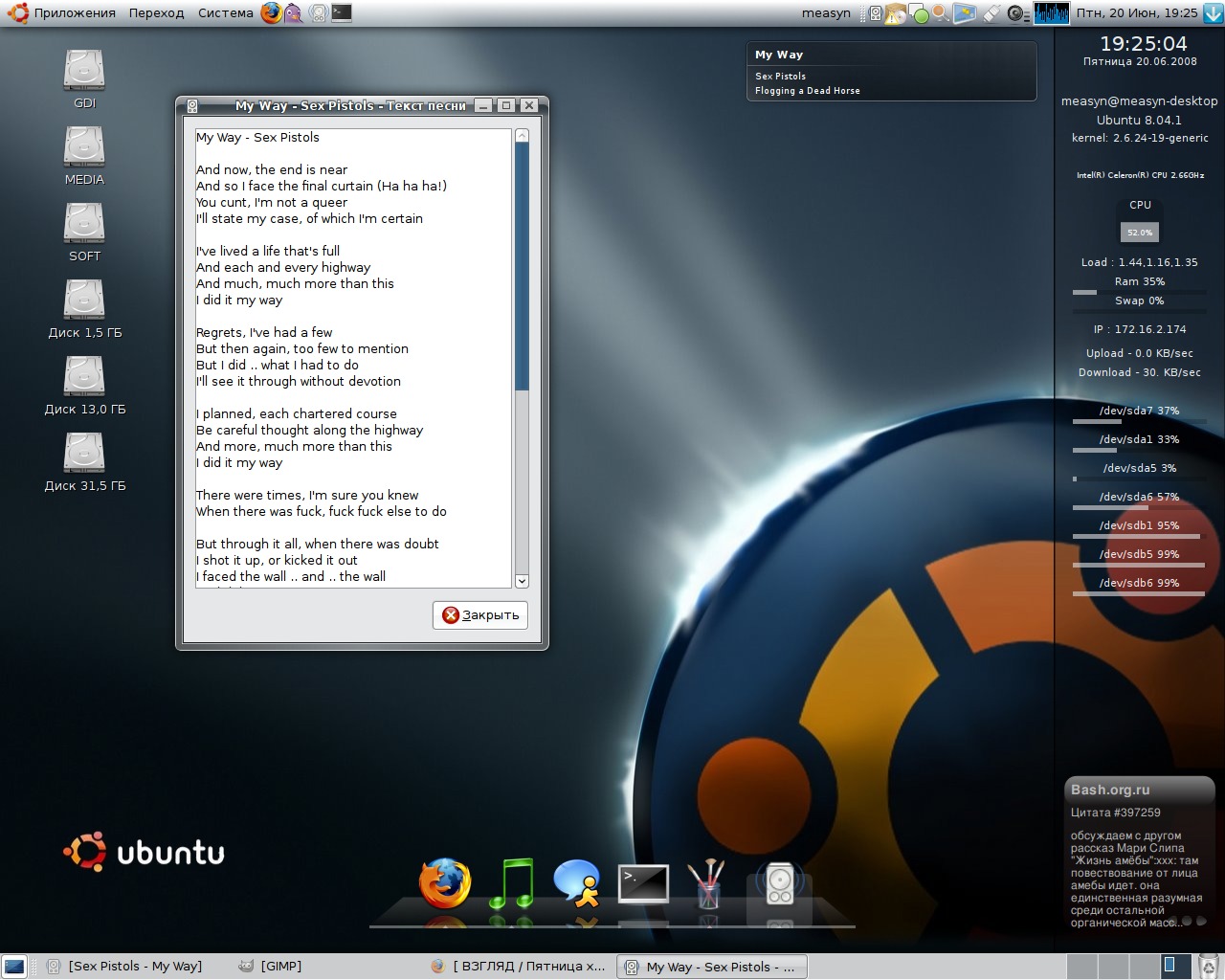Open the clock showing Птн, 20 Июн, 19:25

pyautogui.click(x=1137, y=12)
